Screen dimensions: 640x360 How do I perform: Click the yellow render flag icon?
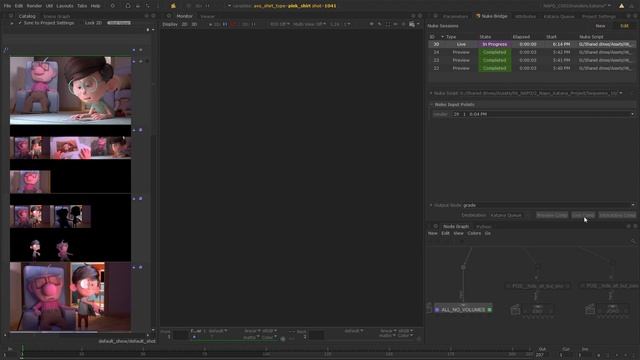coord(173,6)
